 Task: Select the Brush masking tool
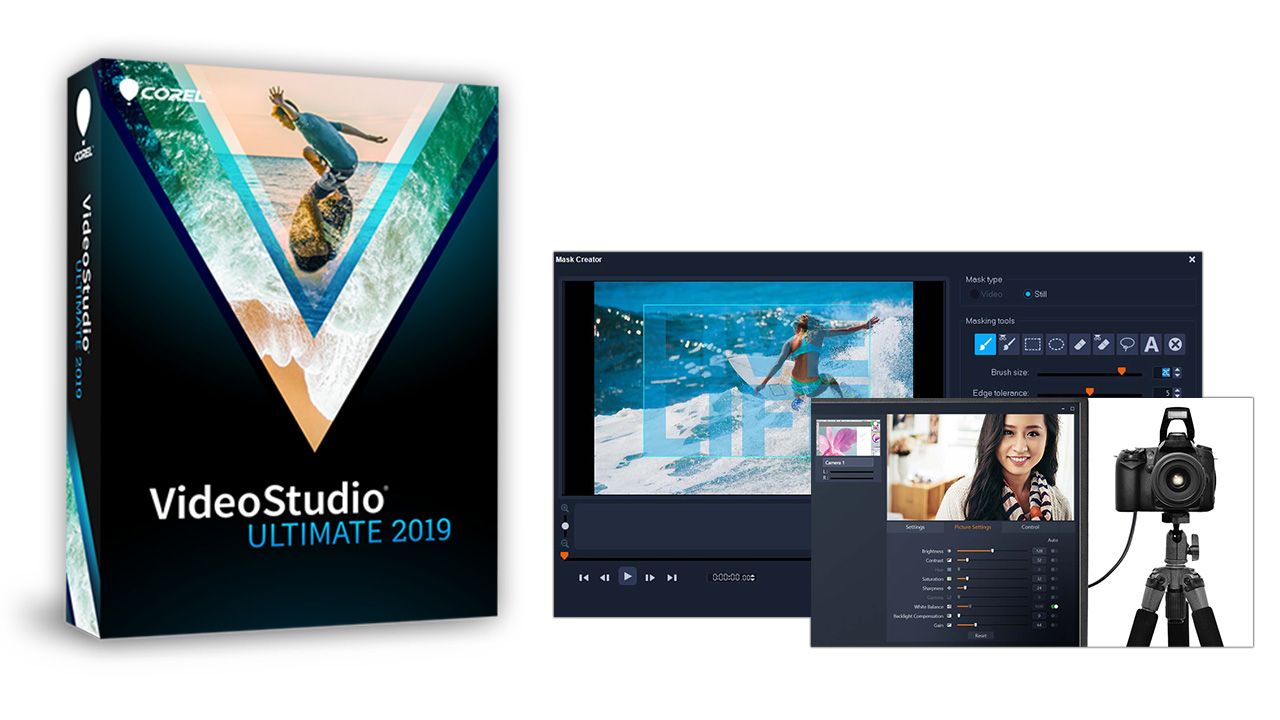[x=985, y=344]
